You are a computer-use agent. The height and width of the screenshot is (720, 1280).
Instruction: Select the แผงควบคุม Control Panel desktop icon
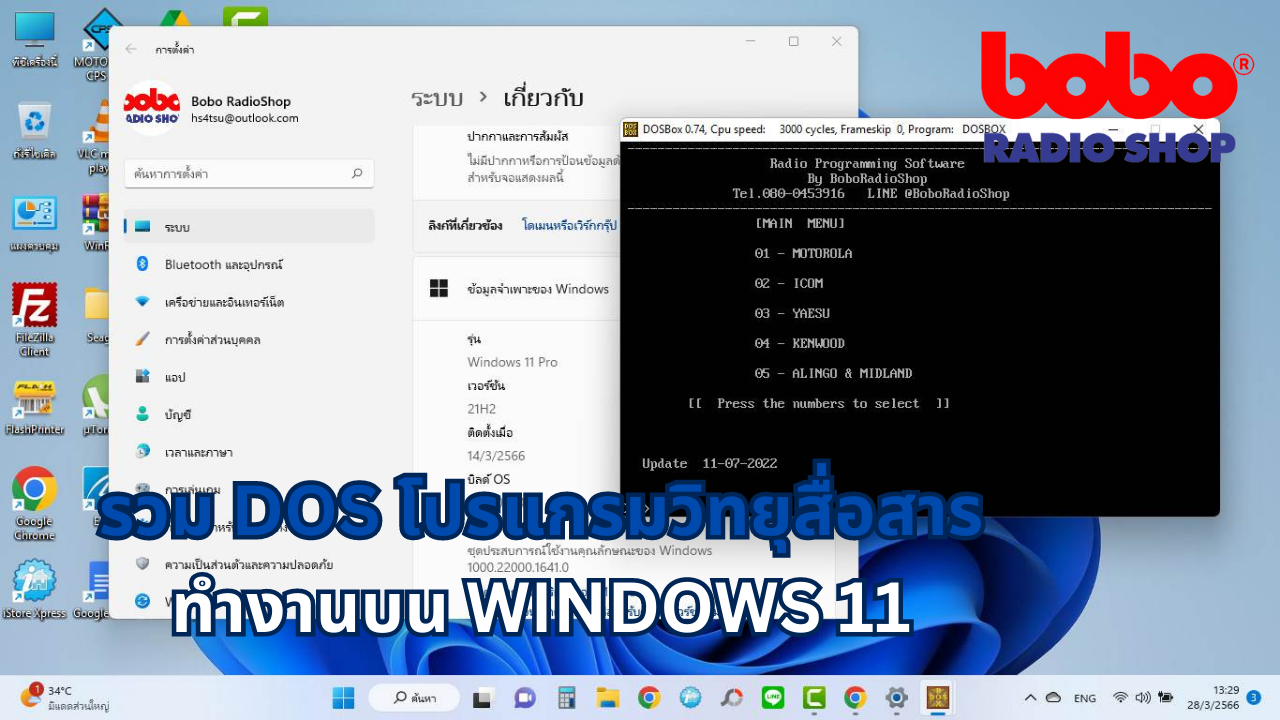pyautogui.click(x=34, y=223)
